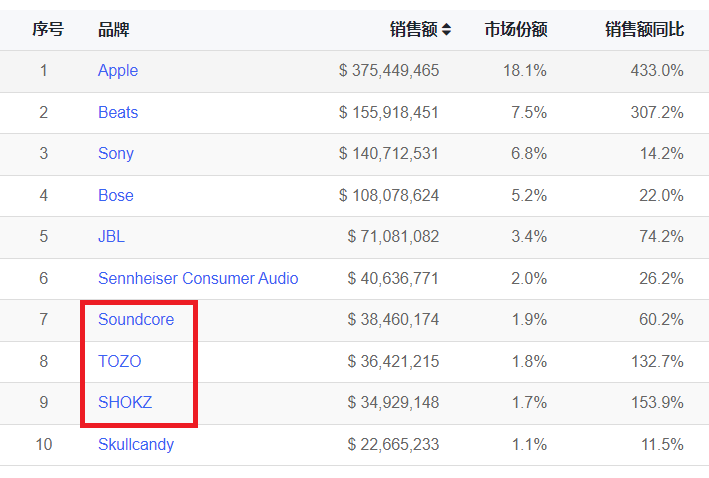
Task: Select the row number 10 cell
Action: (x=44, y=445)
